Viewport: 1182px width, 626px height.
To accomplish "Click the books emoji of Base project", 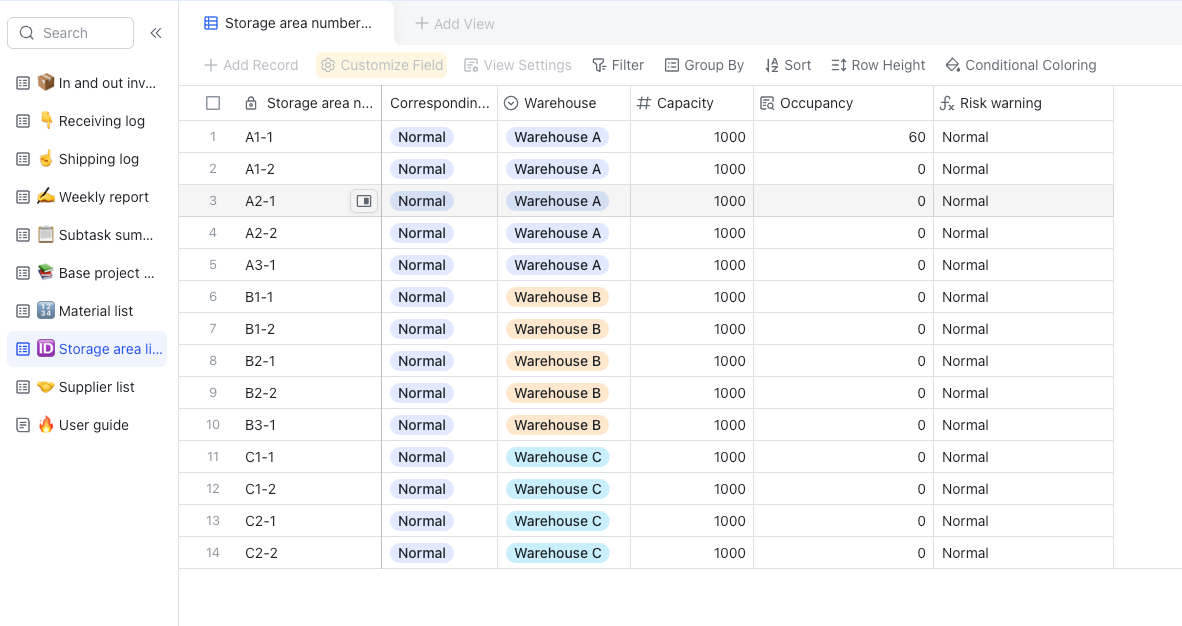I will pos(46,272).
